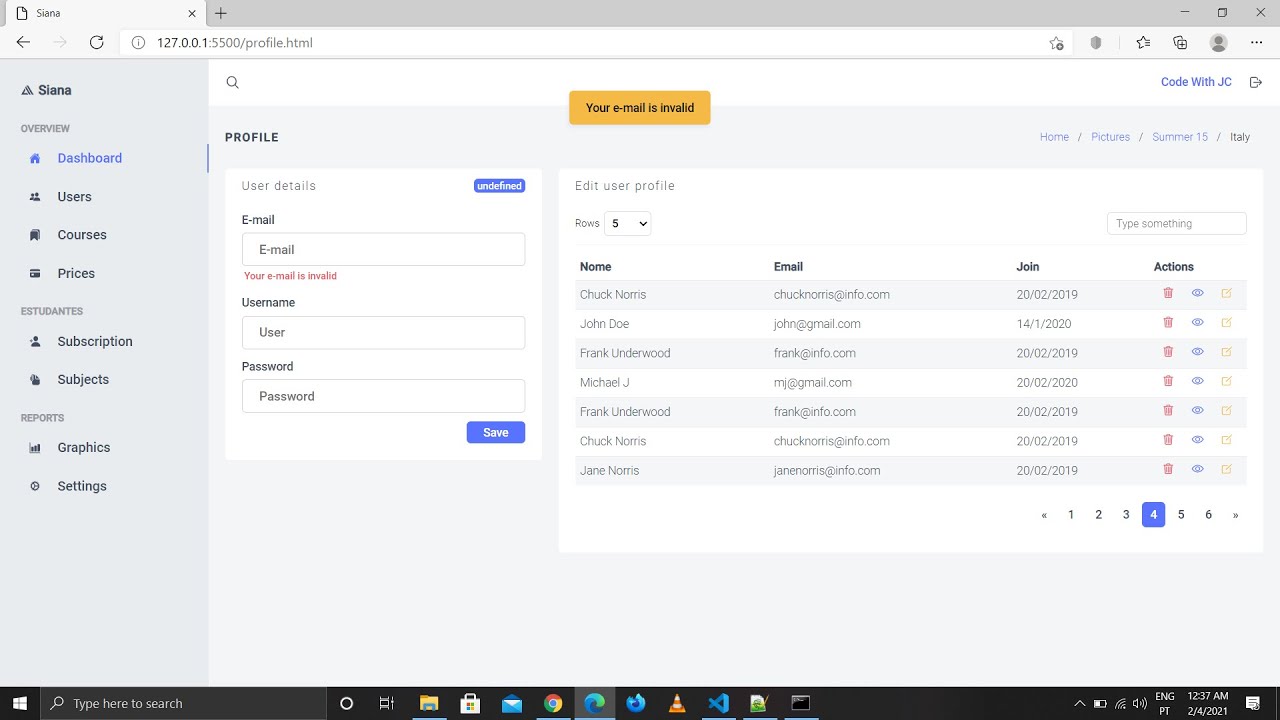The image size is (1280, 720).
Task: Go back with browser back arrow
Action: [x=23, y=42]
